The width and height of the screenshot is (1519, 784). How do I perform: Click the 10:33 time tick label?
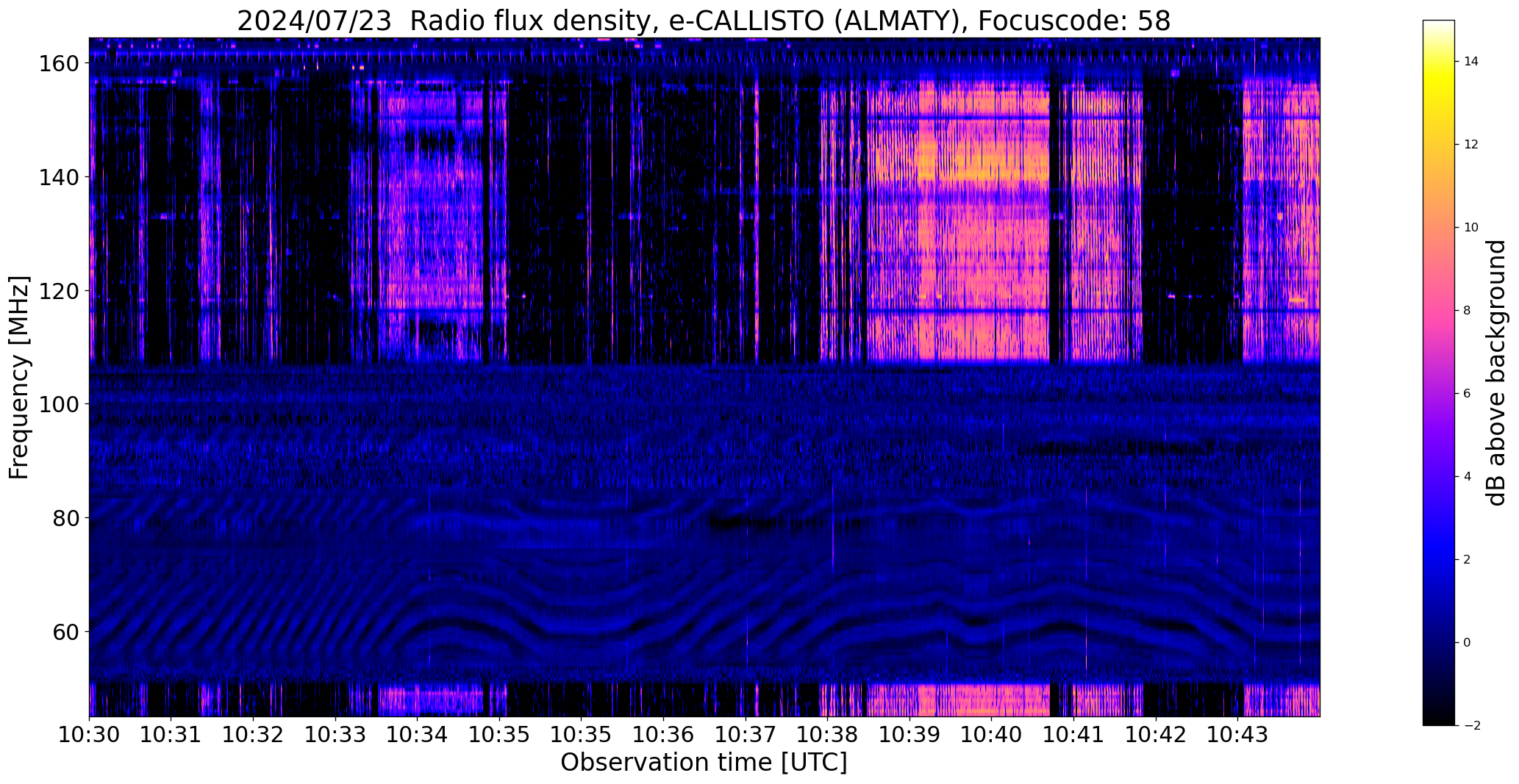[x=335, y=735]
